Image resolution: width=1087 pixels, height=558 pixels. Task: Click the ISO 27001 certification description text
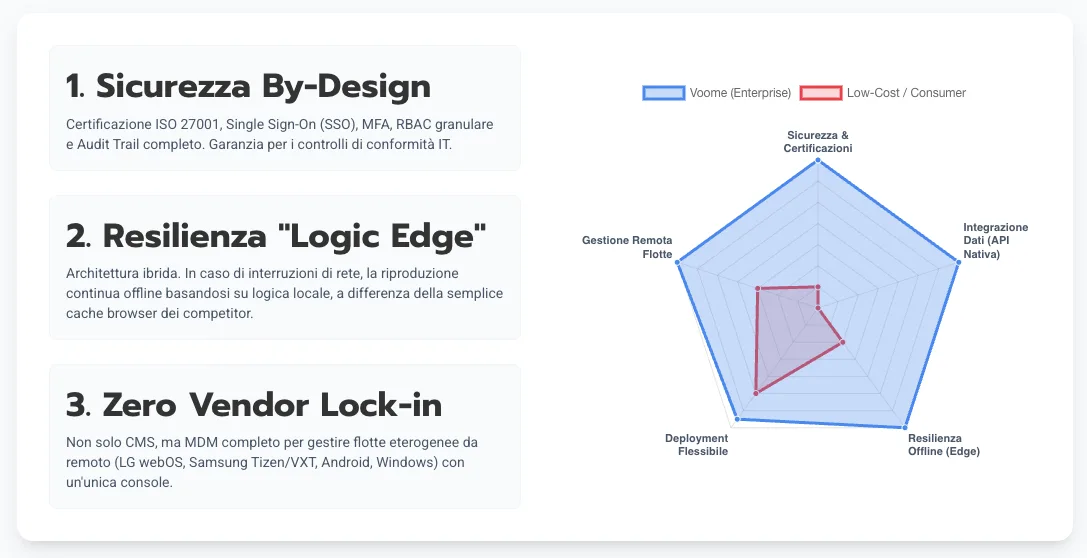[x=280, y=134]
